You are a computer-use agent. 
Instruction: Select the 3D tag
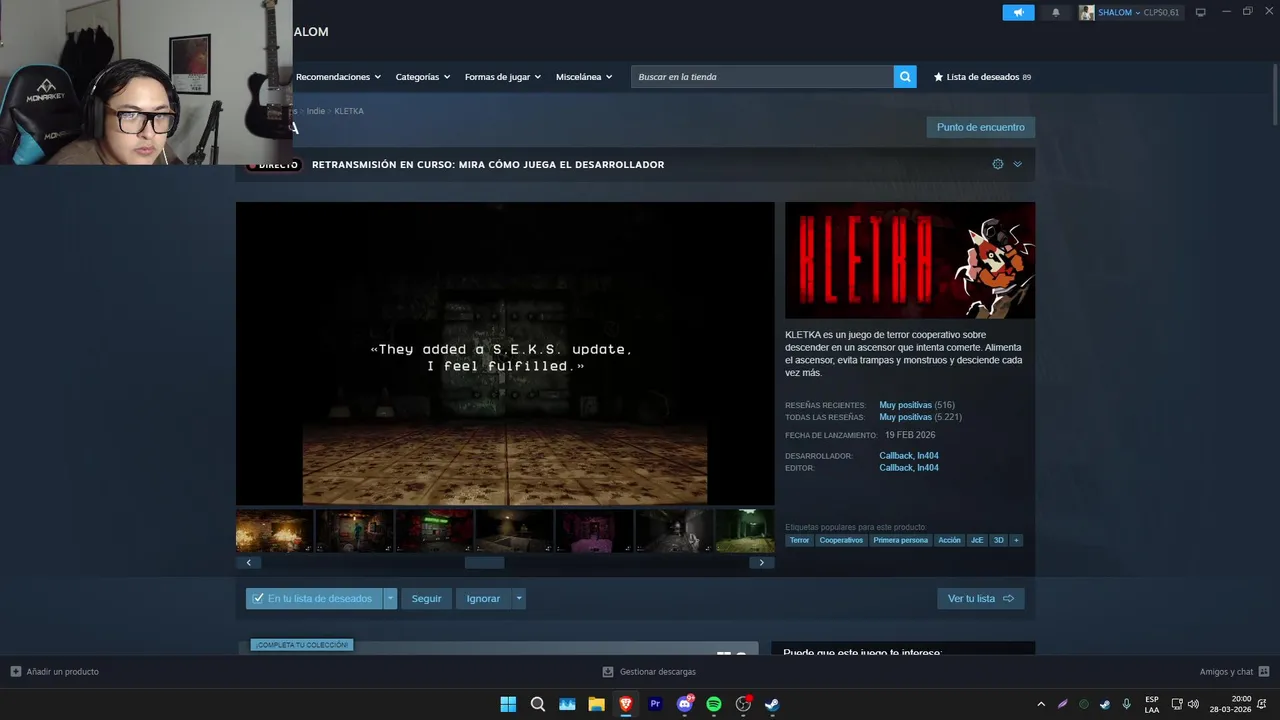click(998, 540)
